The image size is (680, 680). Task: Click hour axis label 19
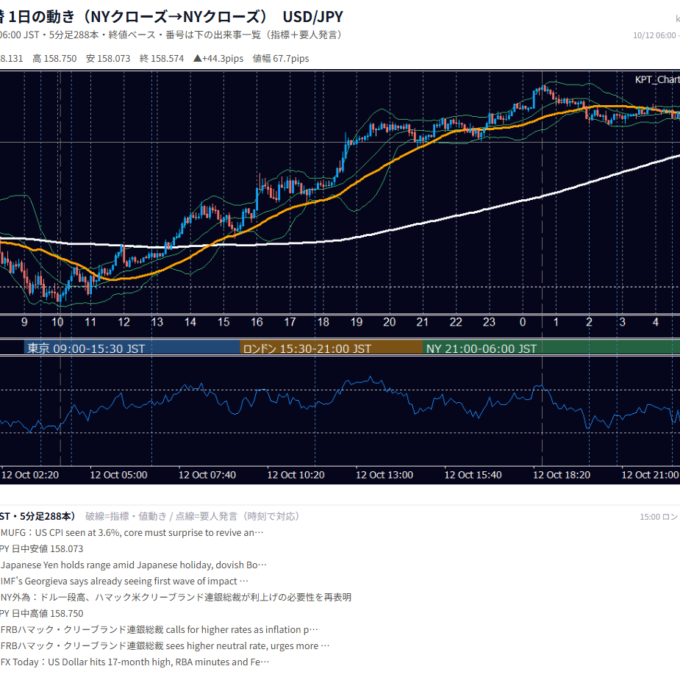[356, 322]
